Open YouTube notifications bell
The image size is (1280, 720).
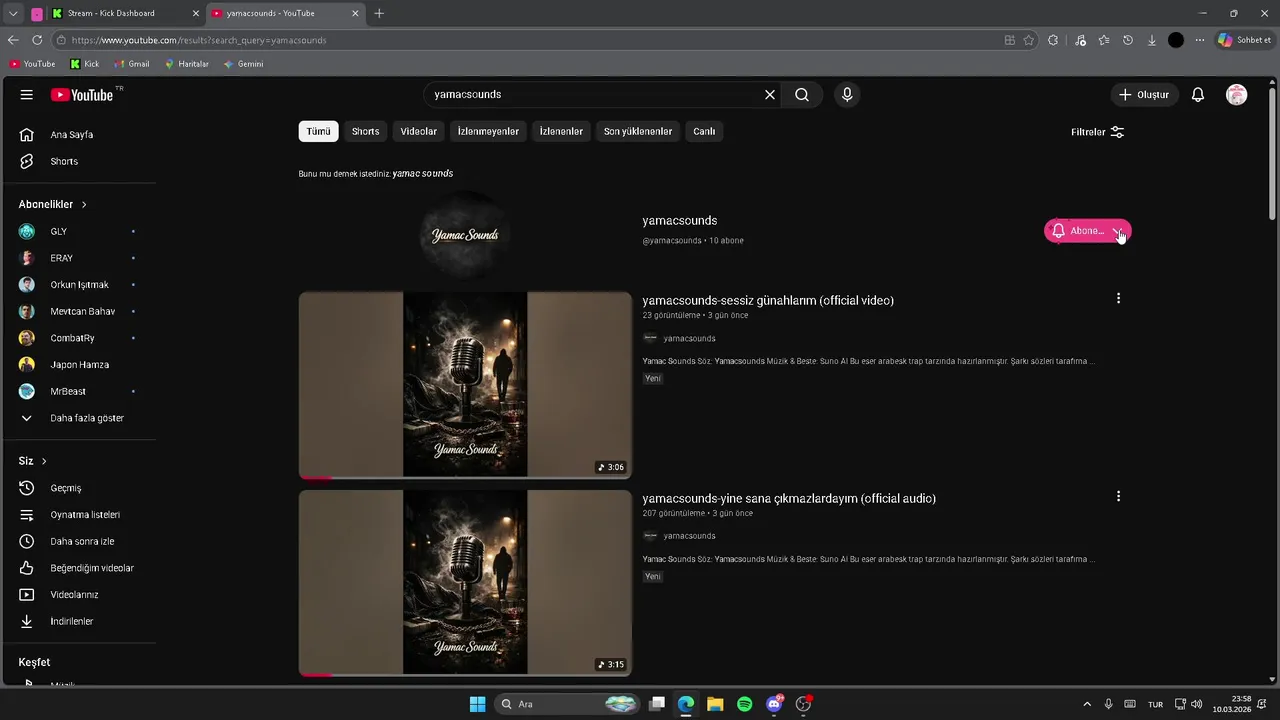point(1198,95)
